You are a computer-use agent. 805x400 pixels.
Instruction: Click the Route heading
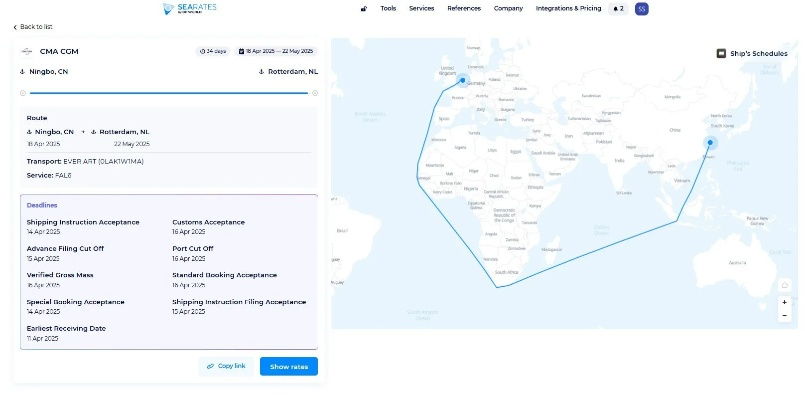[37, 118]
